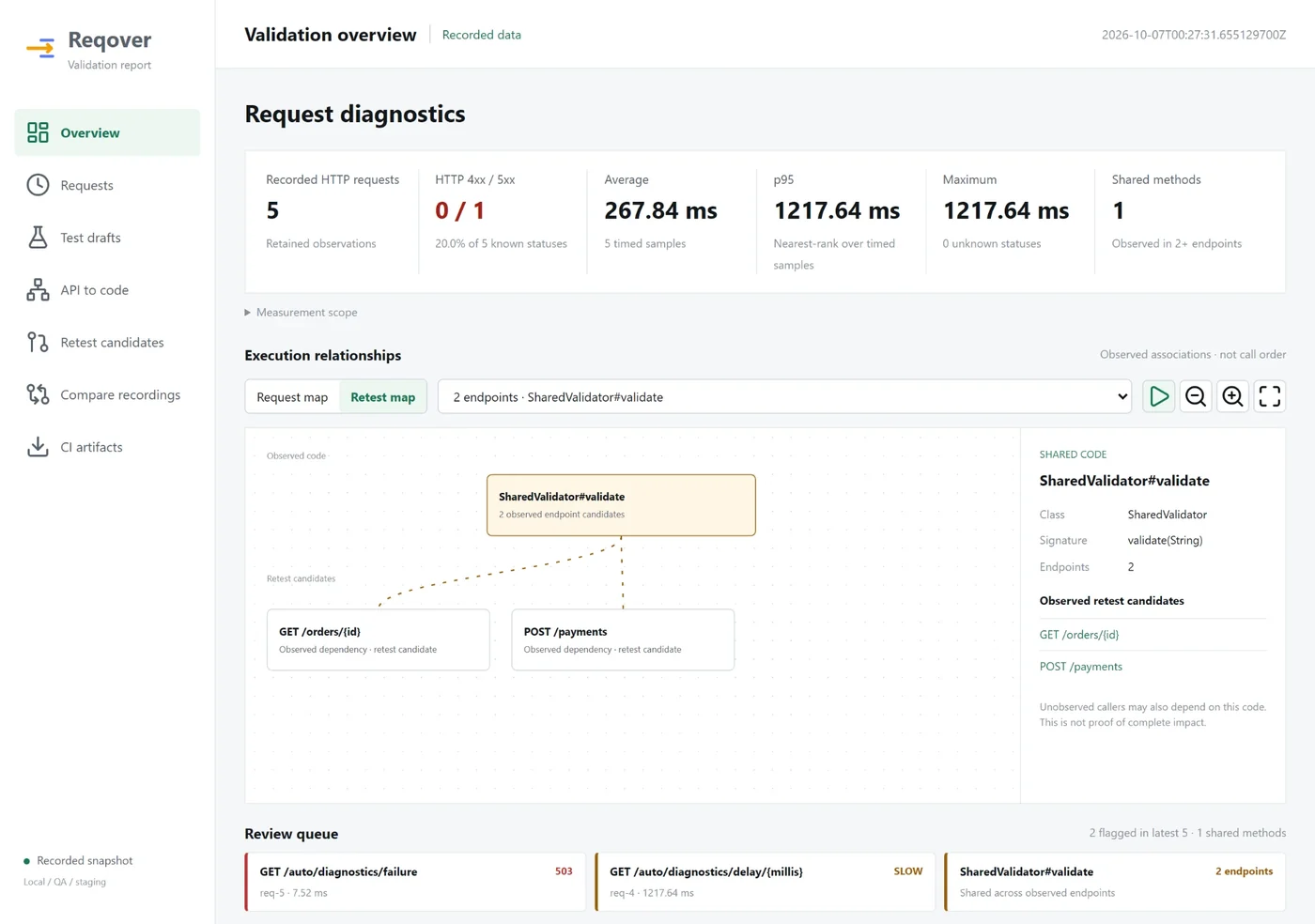The height and width of the screenshot is (924, 1315).
Task: Expand the Measurement scope disclosure
Action: pyautogui.click(x=302, y=312)
